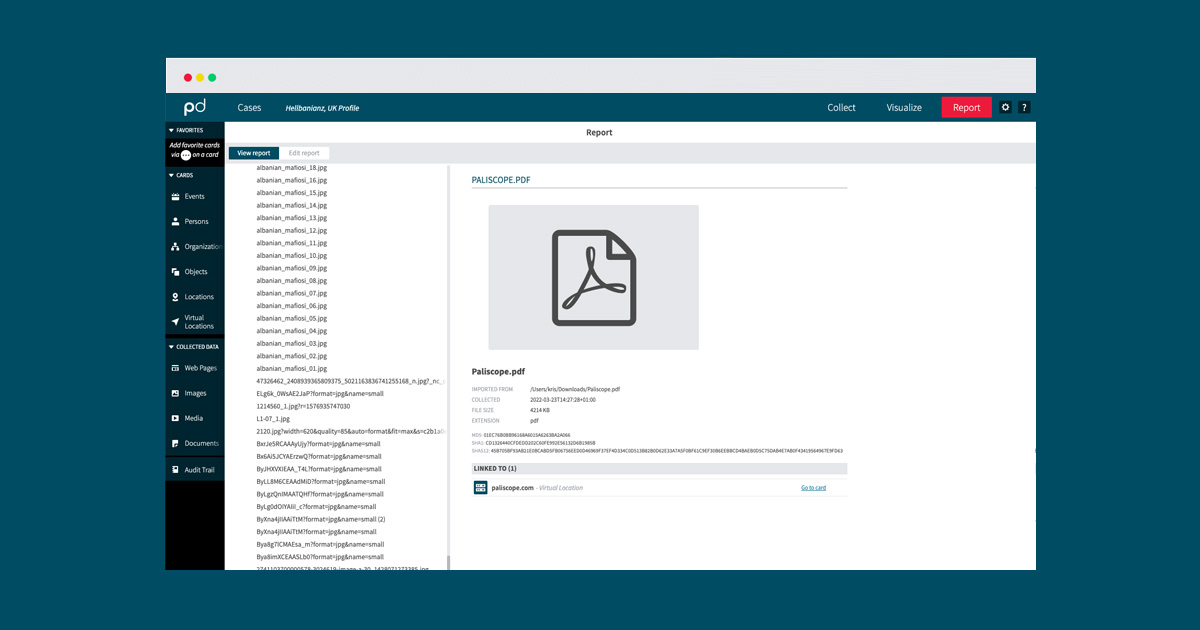This screenshot has width=1200, height=630.
Task: Select the View report tab
Action: (x=254, y=153)
